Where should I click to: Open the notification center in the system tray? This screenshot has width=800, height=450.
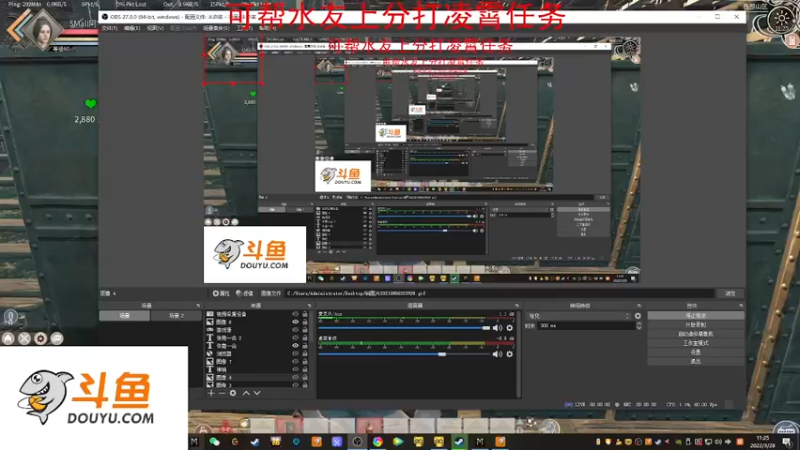pyautogui.click(x=787, y=441)
